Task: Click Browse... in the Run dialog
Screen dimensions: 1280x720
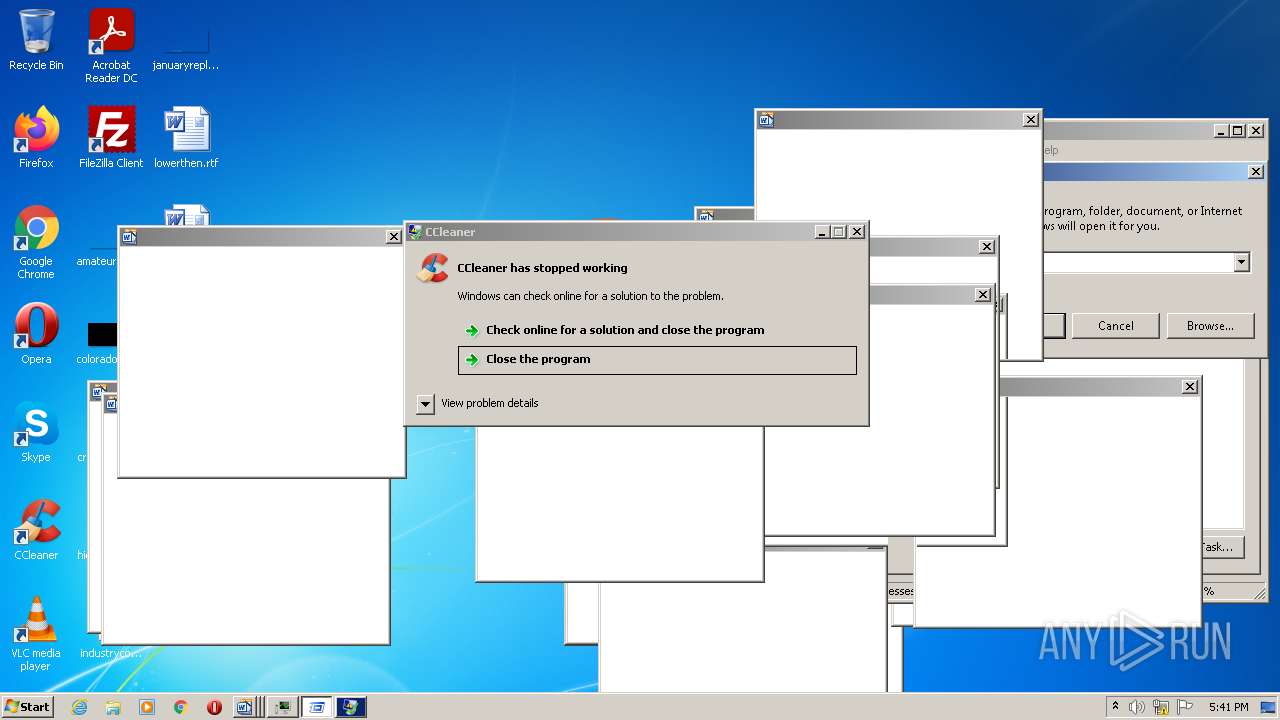Action: 1210,326
